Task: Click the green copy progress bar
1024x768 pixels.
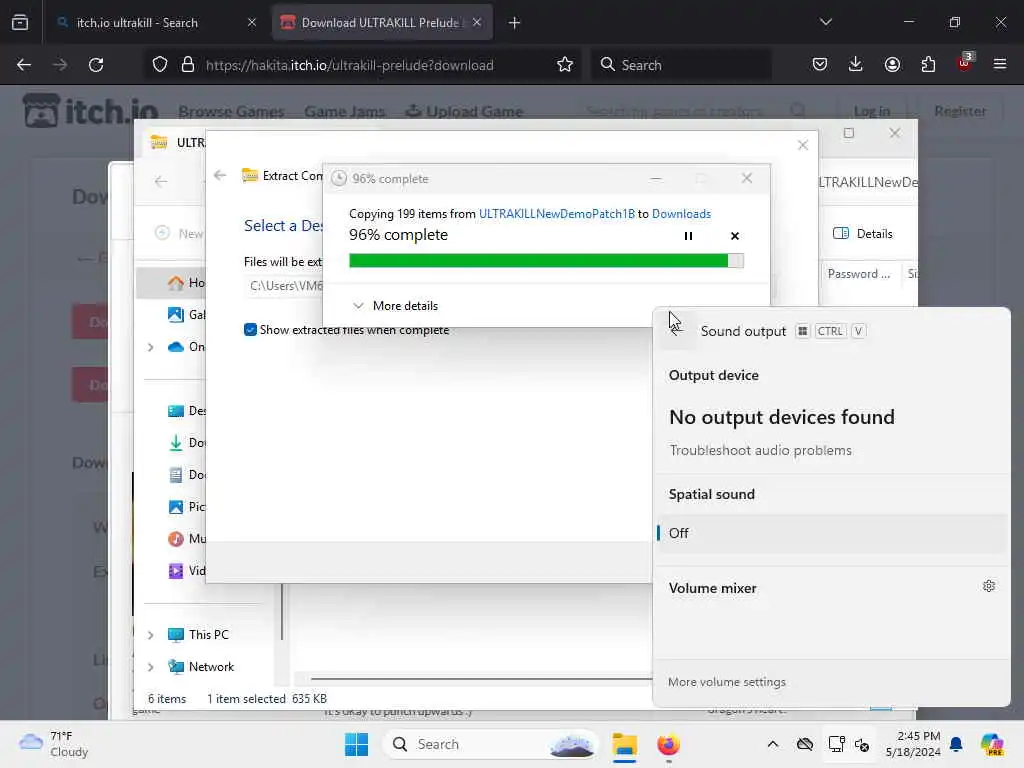Action: pyautogui.click(x=546, y=261)
